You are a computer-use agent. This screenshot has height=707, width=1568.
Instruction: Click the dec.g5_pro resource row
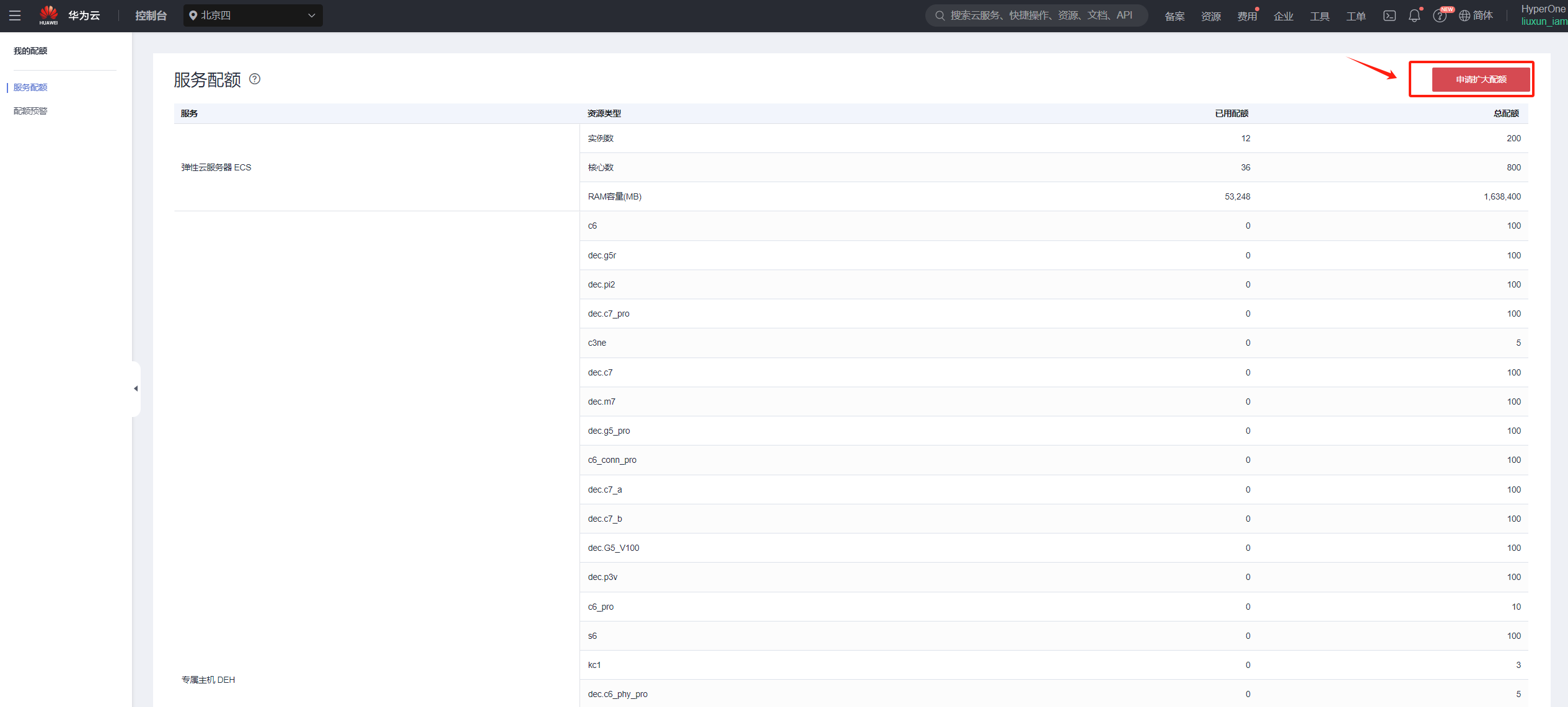1054,431
